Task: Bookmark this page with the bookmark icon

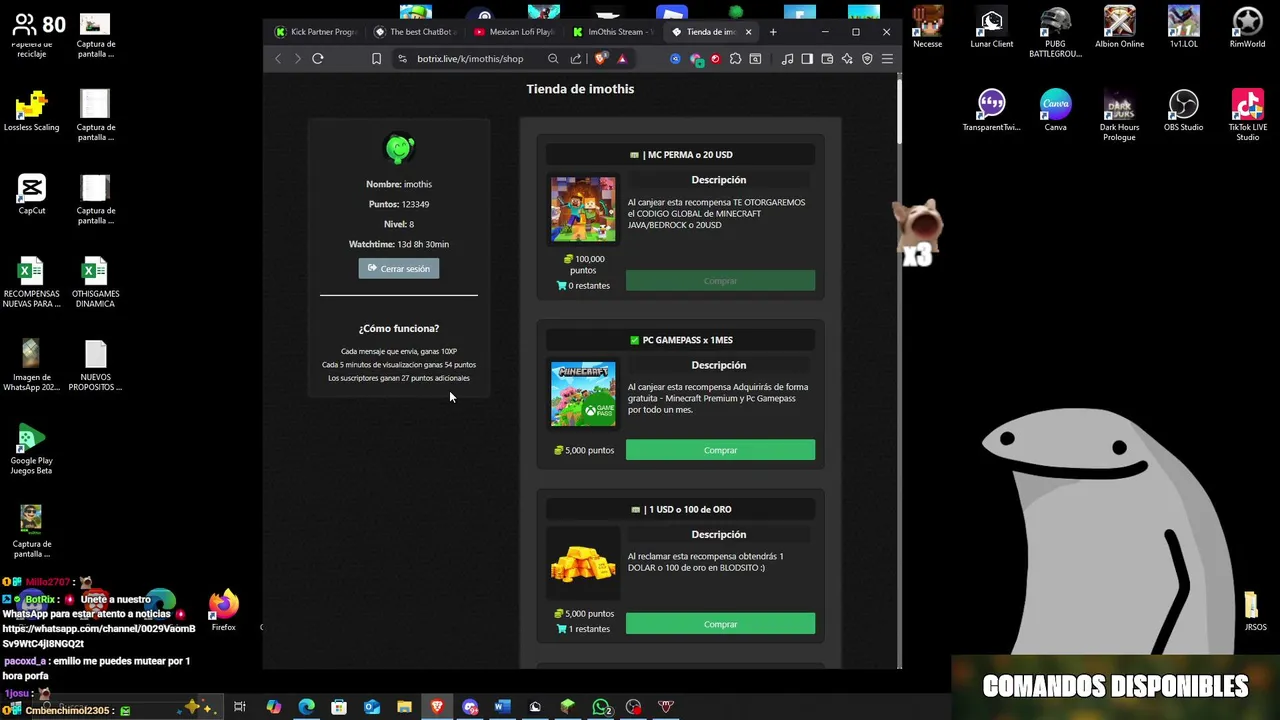Action: coord(376,59)
